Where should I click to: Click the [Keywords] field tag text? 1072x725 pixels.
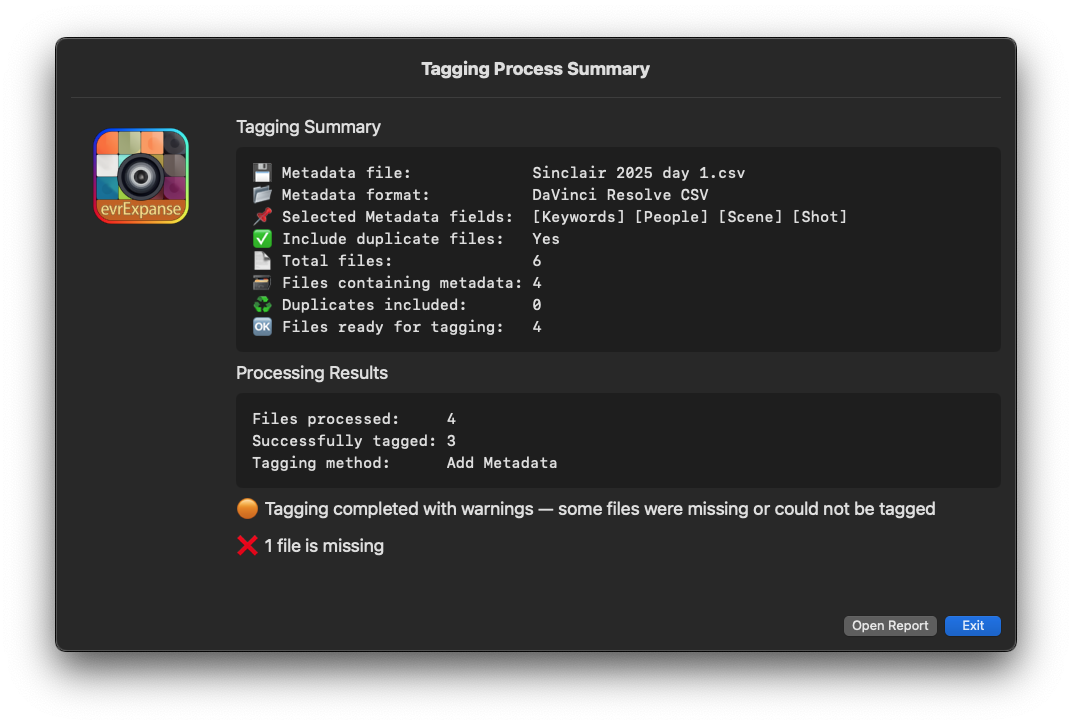click(x=579, y=217)
